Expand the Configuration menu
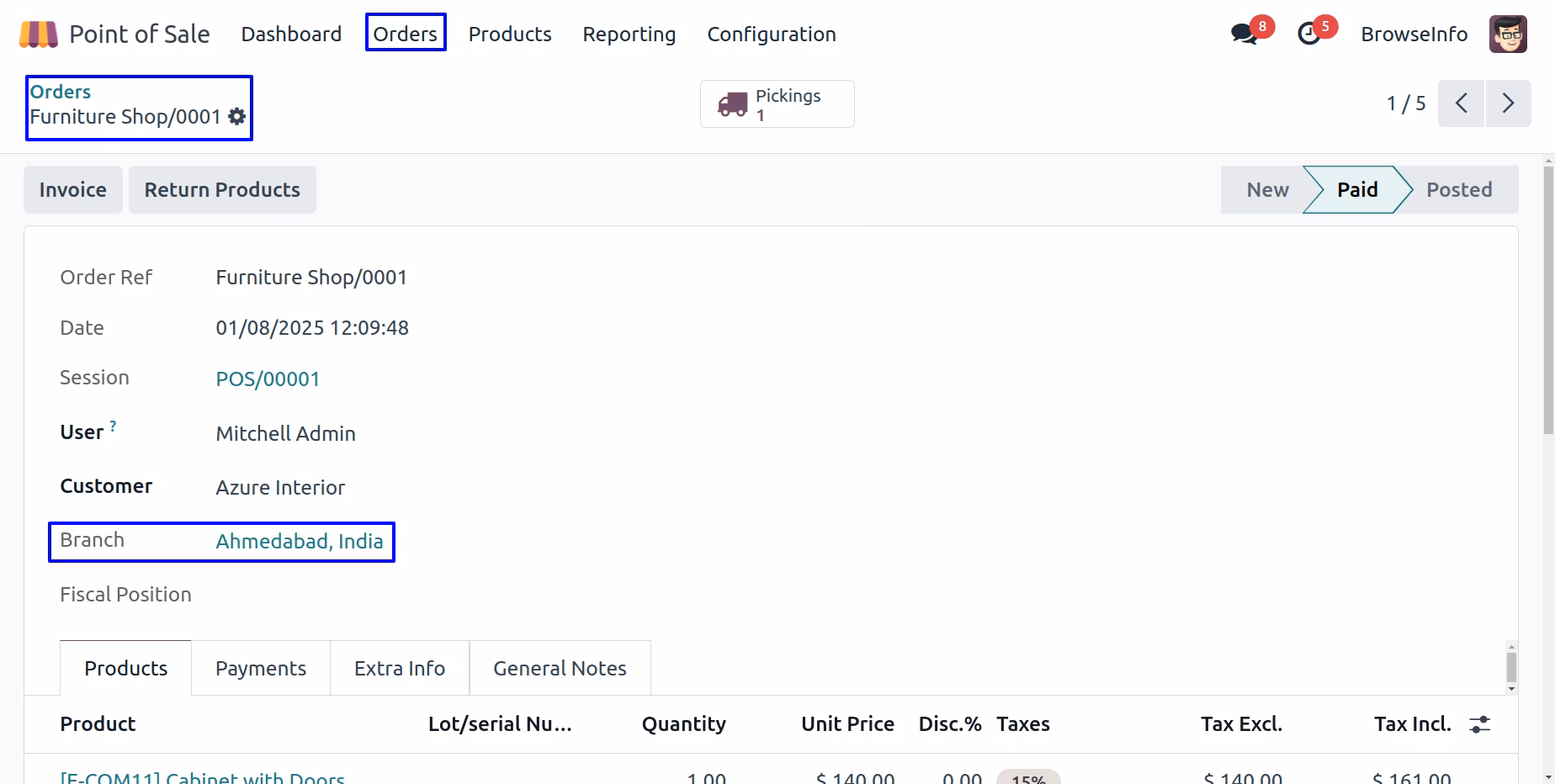 [x=772, y=34]
